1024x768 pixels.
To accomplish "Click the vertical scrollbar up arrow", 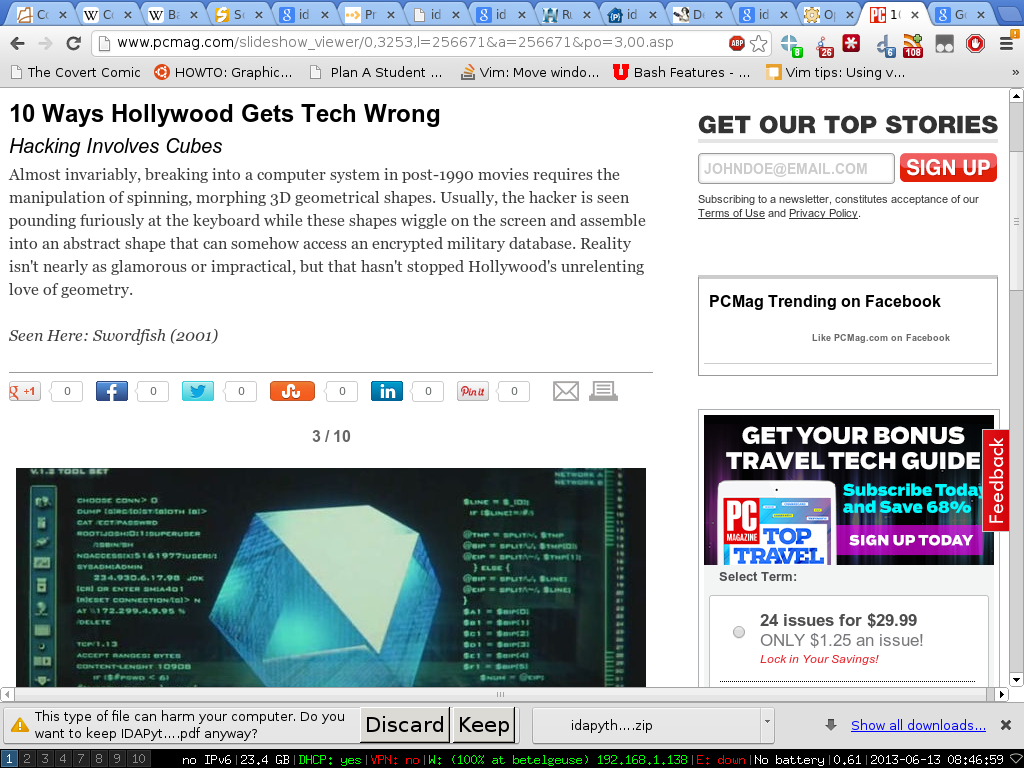I will point(1016,96).
